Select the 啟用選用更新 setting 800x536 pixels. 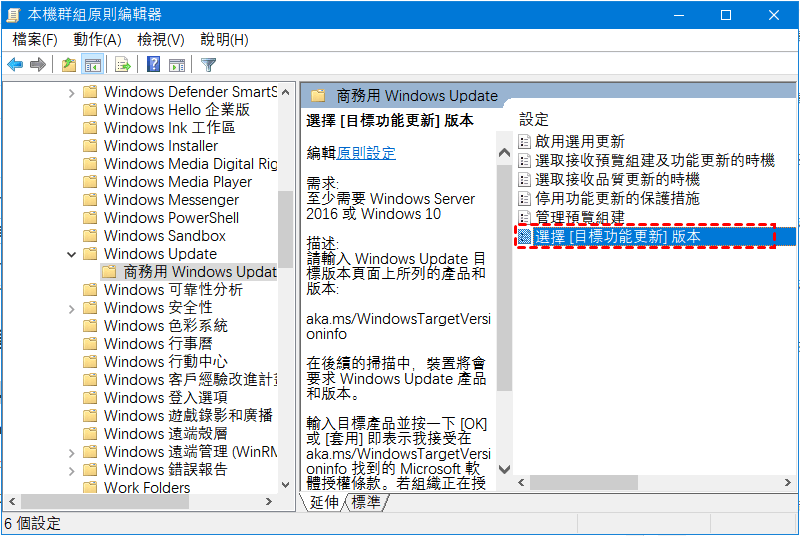tap(580, 141)
